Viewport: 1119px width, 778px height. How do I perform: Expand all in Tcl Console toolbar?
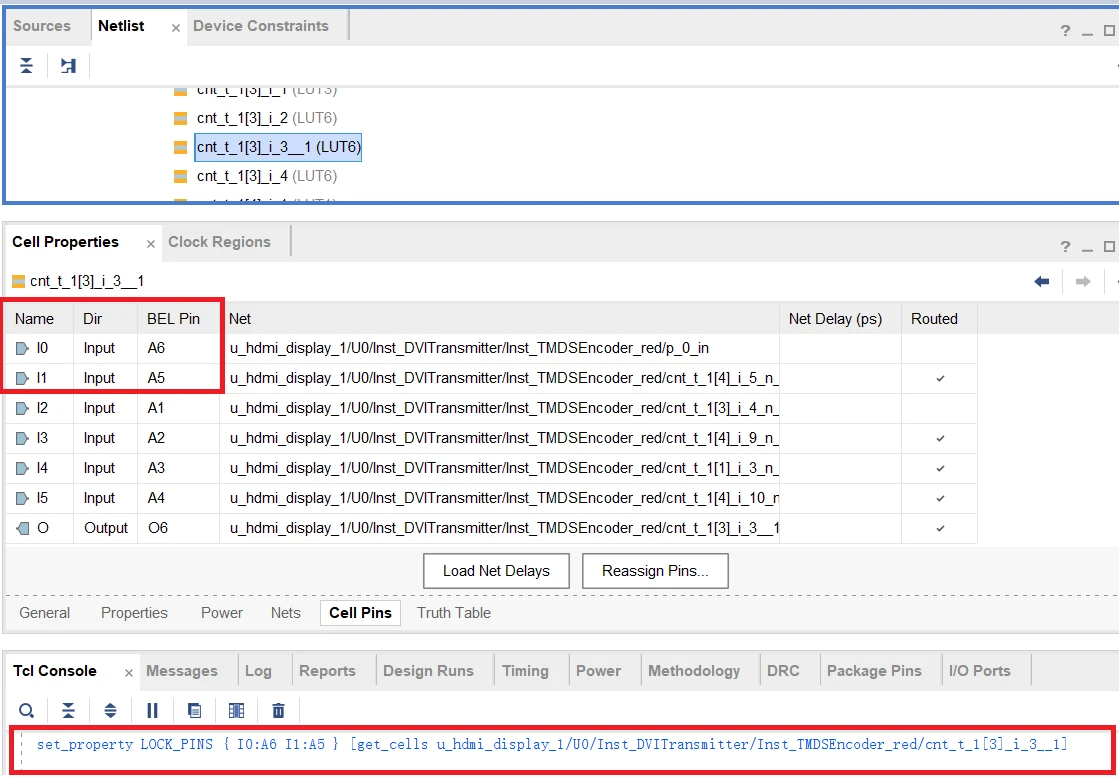tap(110, 710)
